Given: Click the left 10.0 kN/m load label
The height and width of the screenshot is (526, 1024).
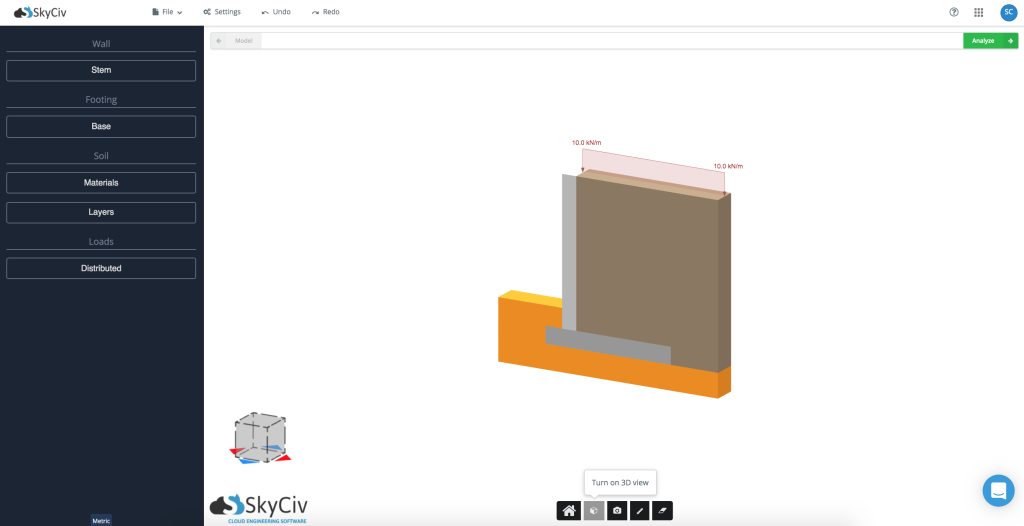Looking at the screenshot, I should (x=586, y=142).
